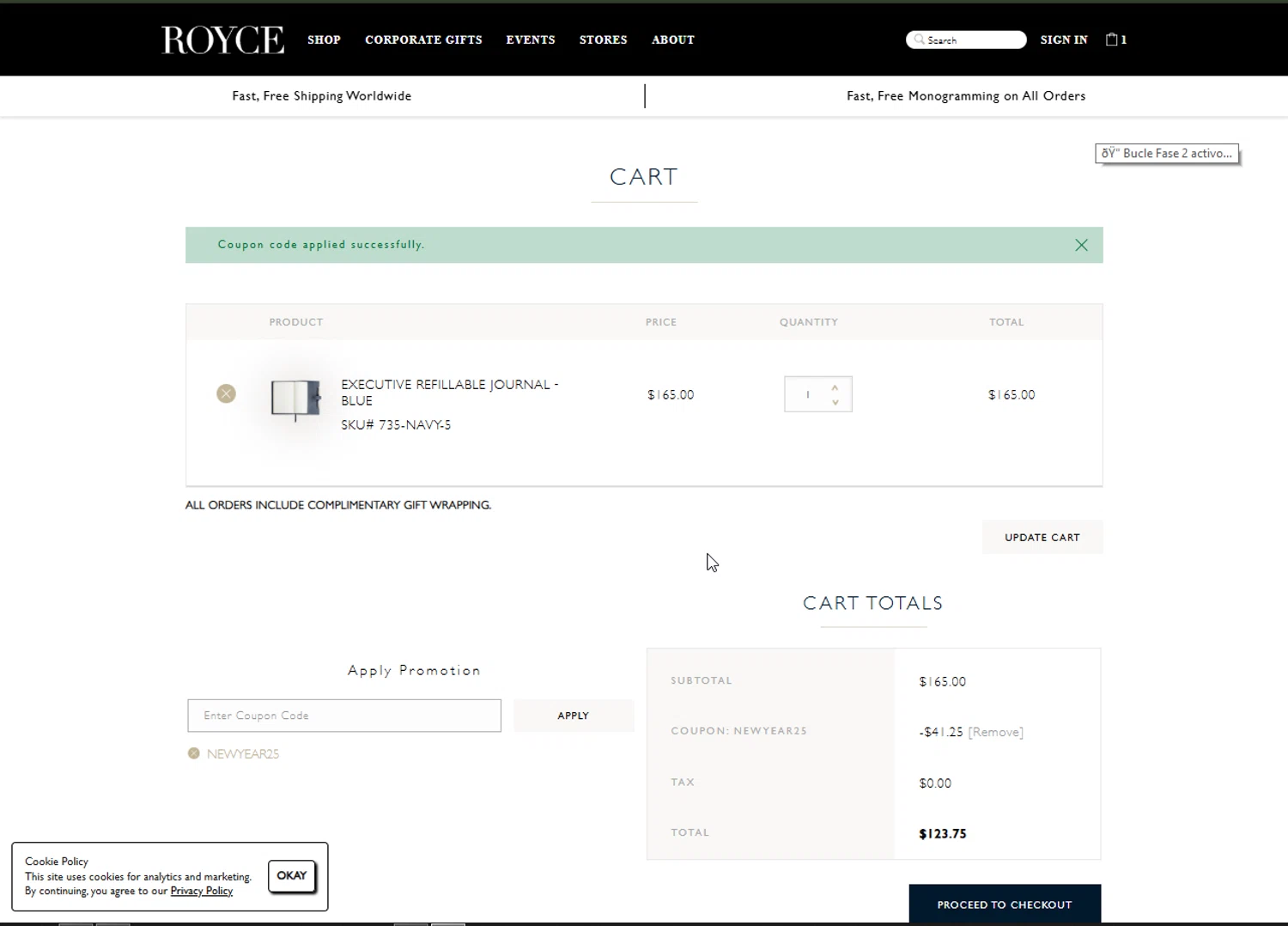
Task: Click 'Fast, Free Monogramming on All Orders' text
Action: pyautogui.click(x=966, y=96)
